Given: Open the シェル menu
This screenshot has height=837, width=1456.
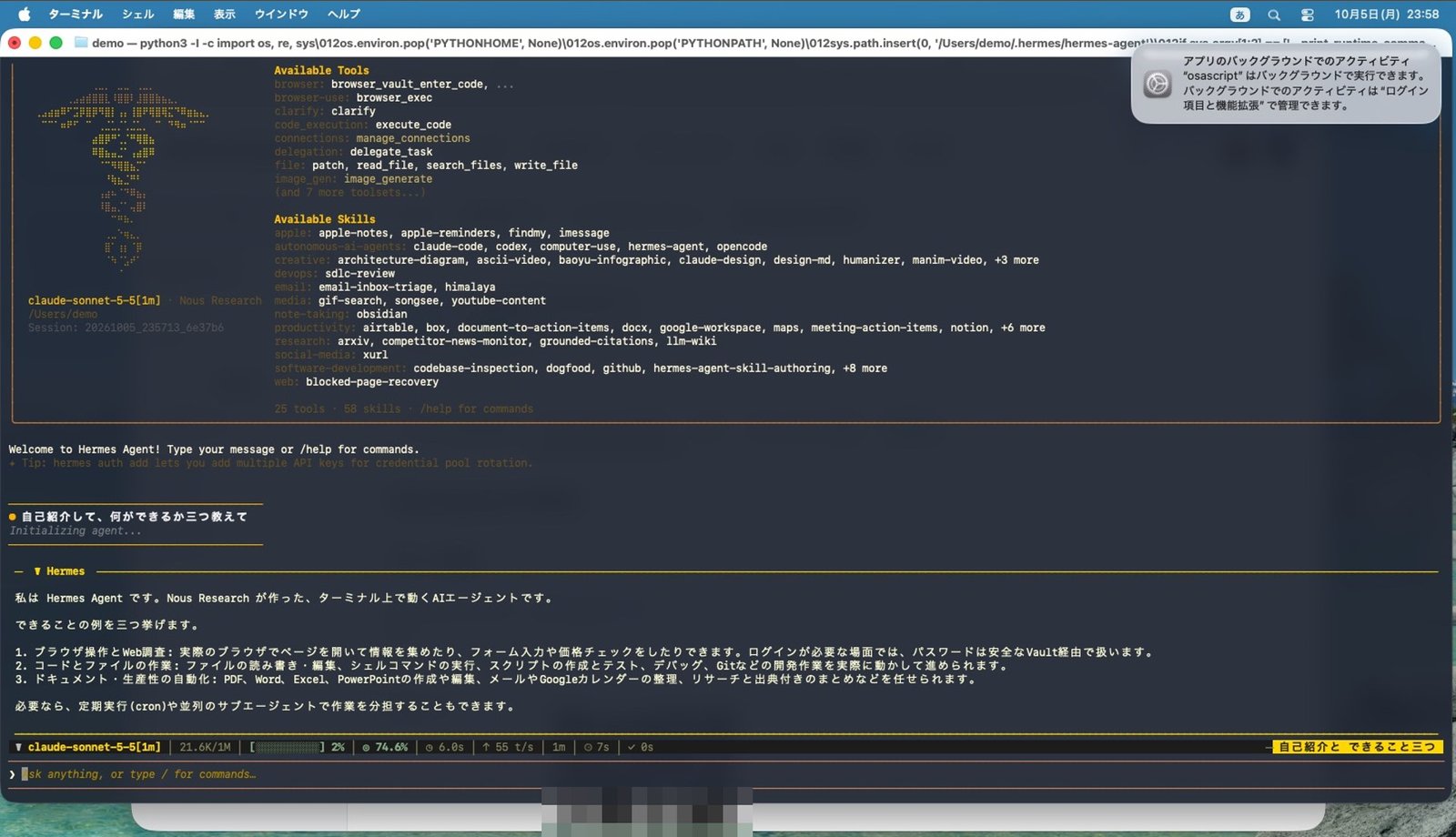Looking at the screenshot, I should (138, 14).
